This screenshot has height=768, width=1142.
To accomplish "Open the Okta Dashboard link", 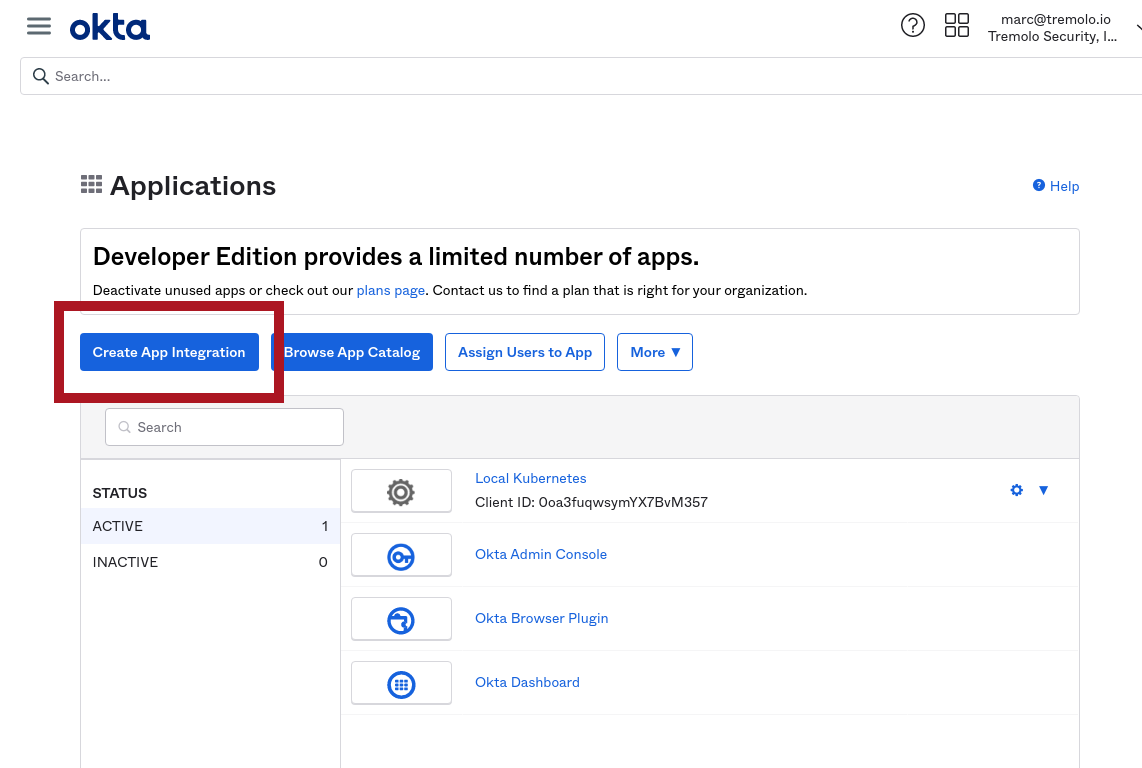I will (527, 682).
